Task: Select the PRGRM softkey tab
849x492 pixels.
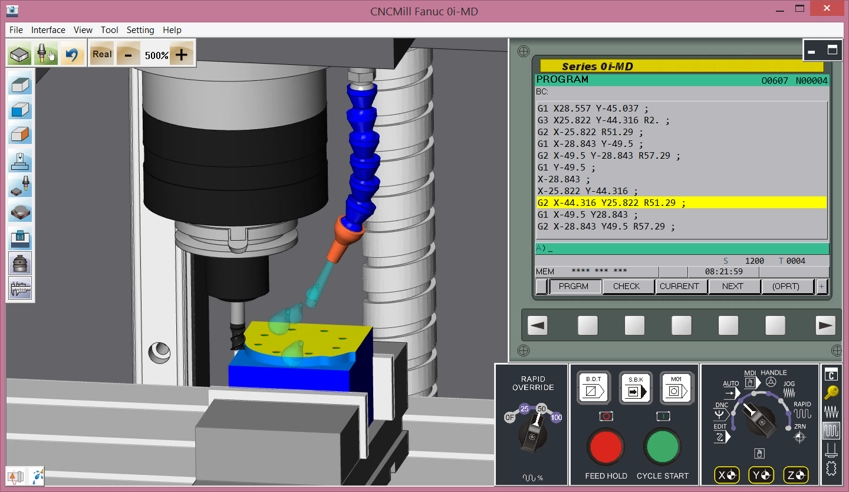Action: tap(574, 286)
